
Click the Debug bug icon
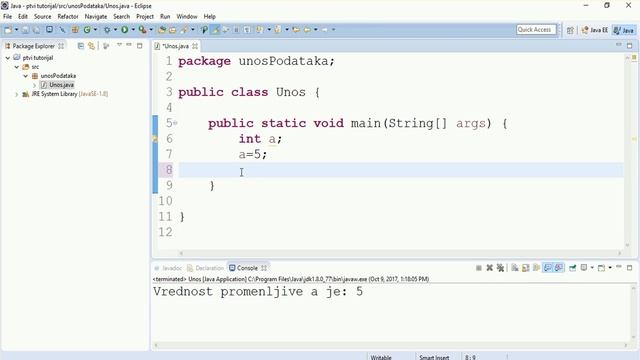pyautogui.click(x=107, y=30)
